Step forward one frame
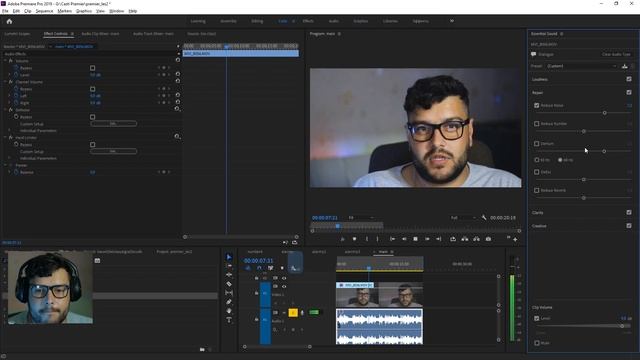This screenshot has width=640, height=360. pyautogui.click(x=427, y=239)
